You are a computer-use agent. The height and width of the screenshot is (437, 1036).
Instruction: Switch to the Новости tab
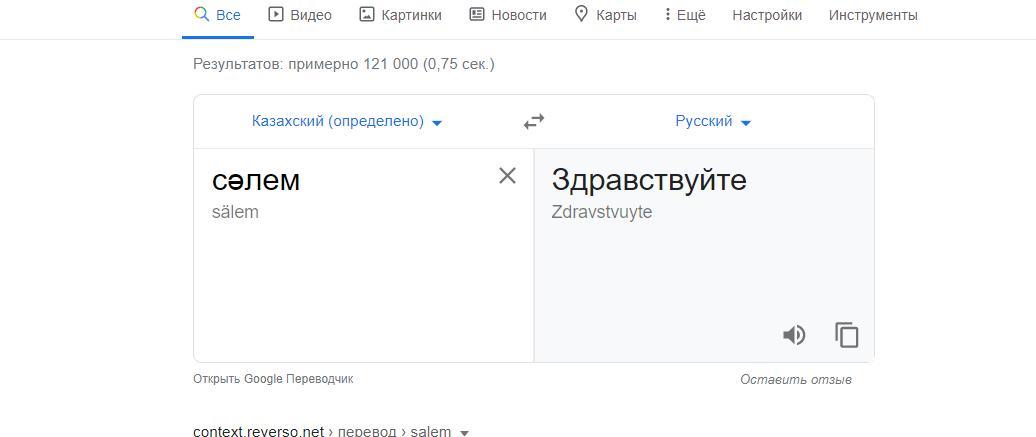(508, 15)
